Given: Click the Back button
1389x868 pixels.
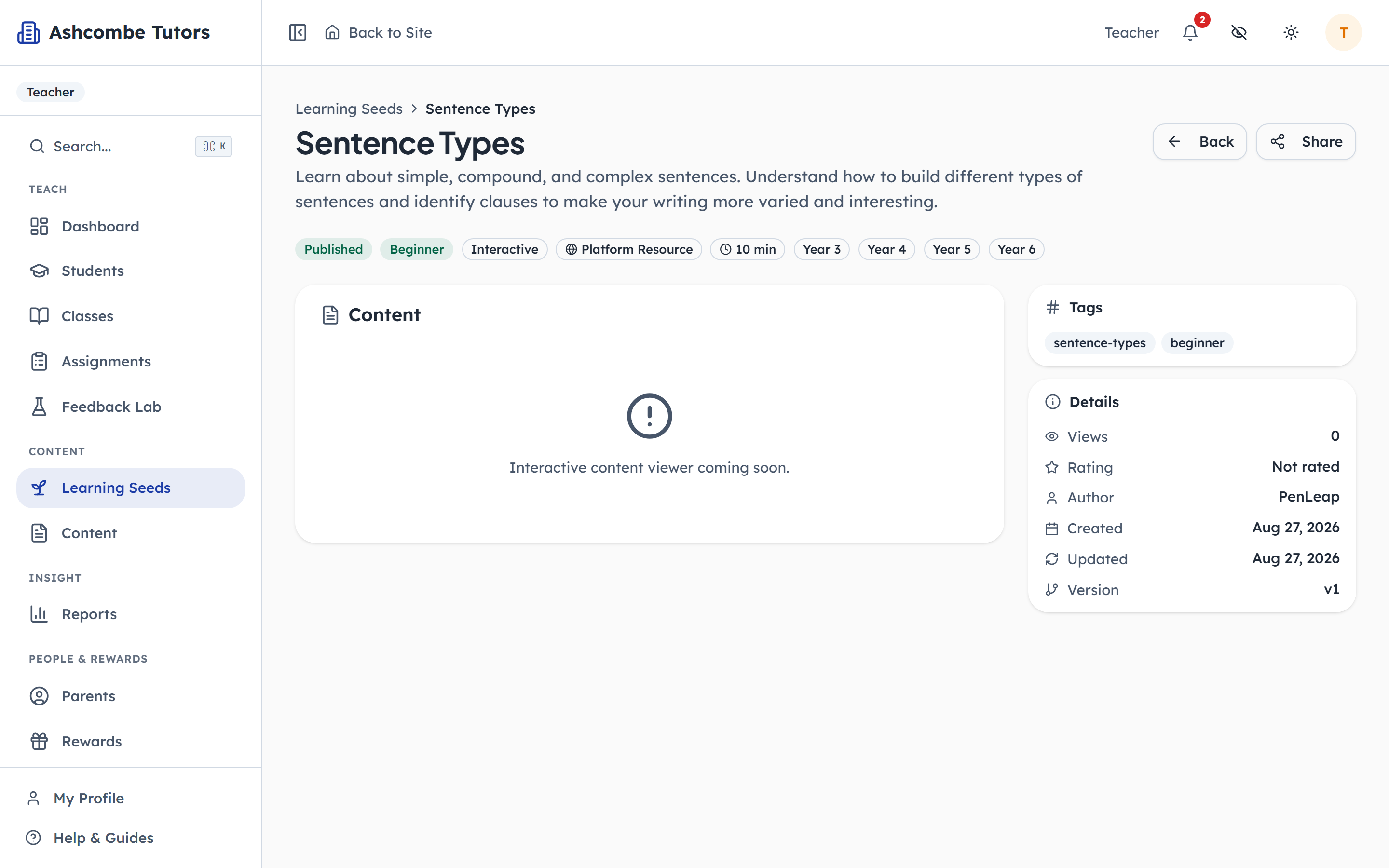Looking at the screenshot, I should point(1199,141).
